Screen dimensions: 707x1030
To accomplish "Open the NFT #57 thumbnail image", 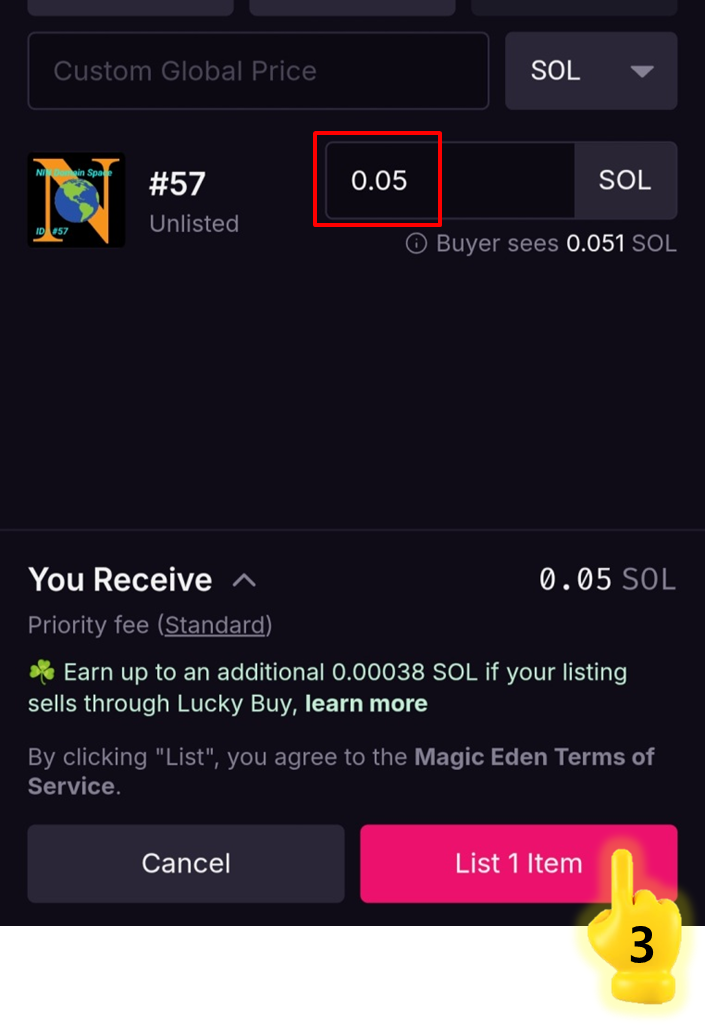I will tap(76, 200).
